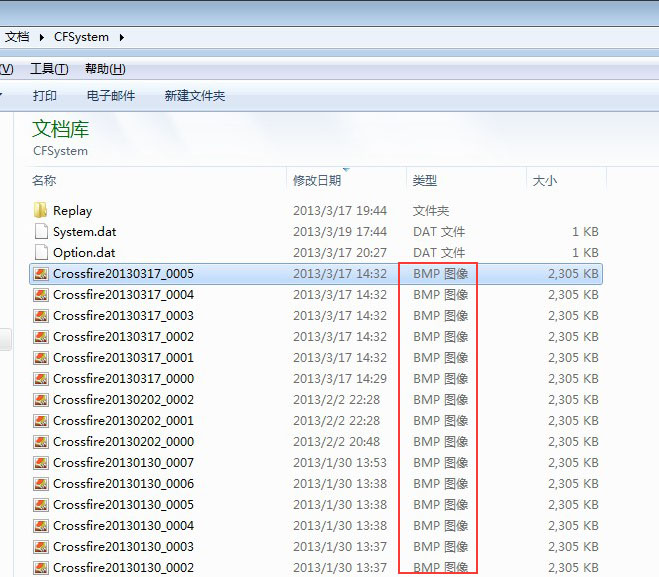
Task: Click the BMP icon of Crossfire20130317_0002
Action: click(41, 337)
